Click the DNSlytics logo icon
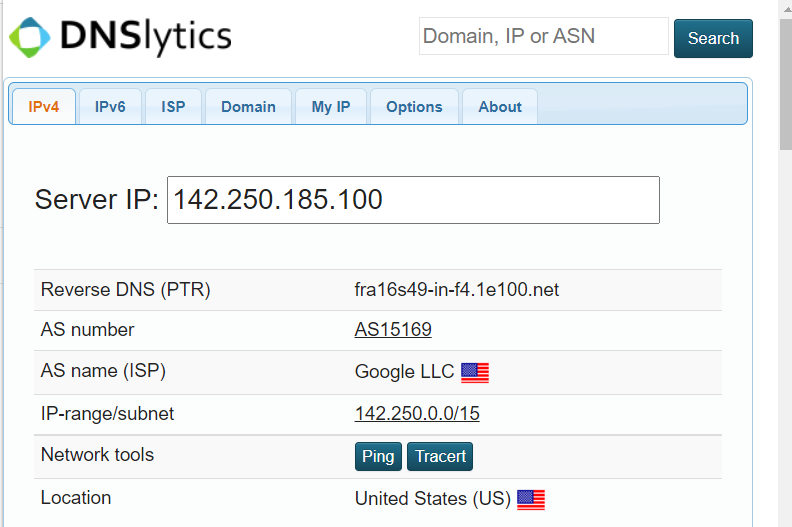 (30, 37)
